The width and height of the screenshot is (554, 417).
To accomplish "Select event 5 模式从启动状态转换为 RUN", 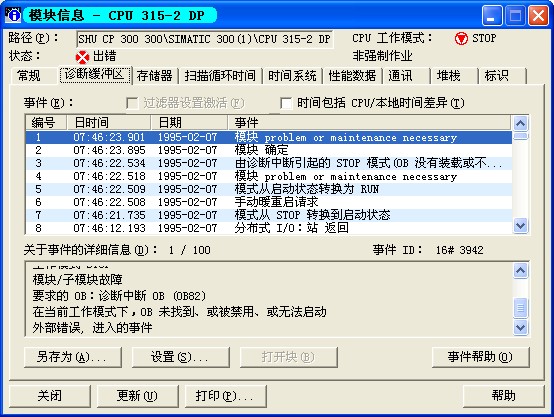I will [269, 189].
